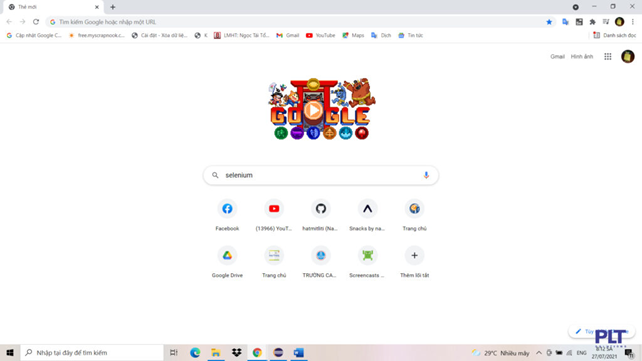Open the Facebook shortcut
This screenshot has width=642, height=361.
[227, 215]
